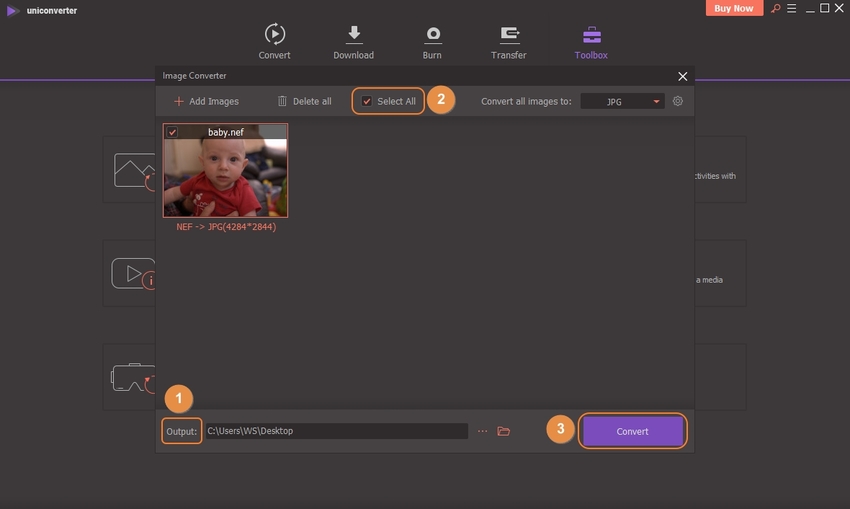Screen dimensions: 850x509
Task: Click the output path field
Action: click(336, 431)
